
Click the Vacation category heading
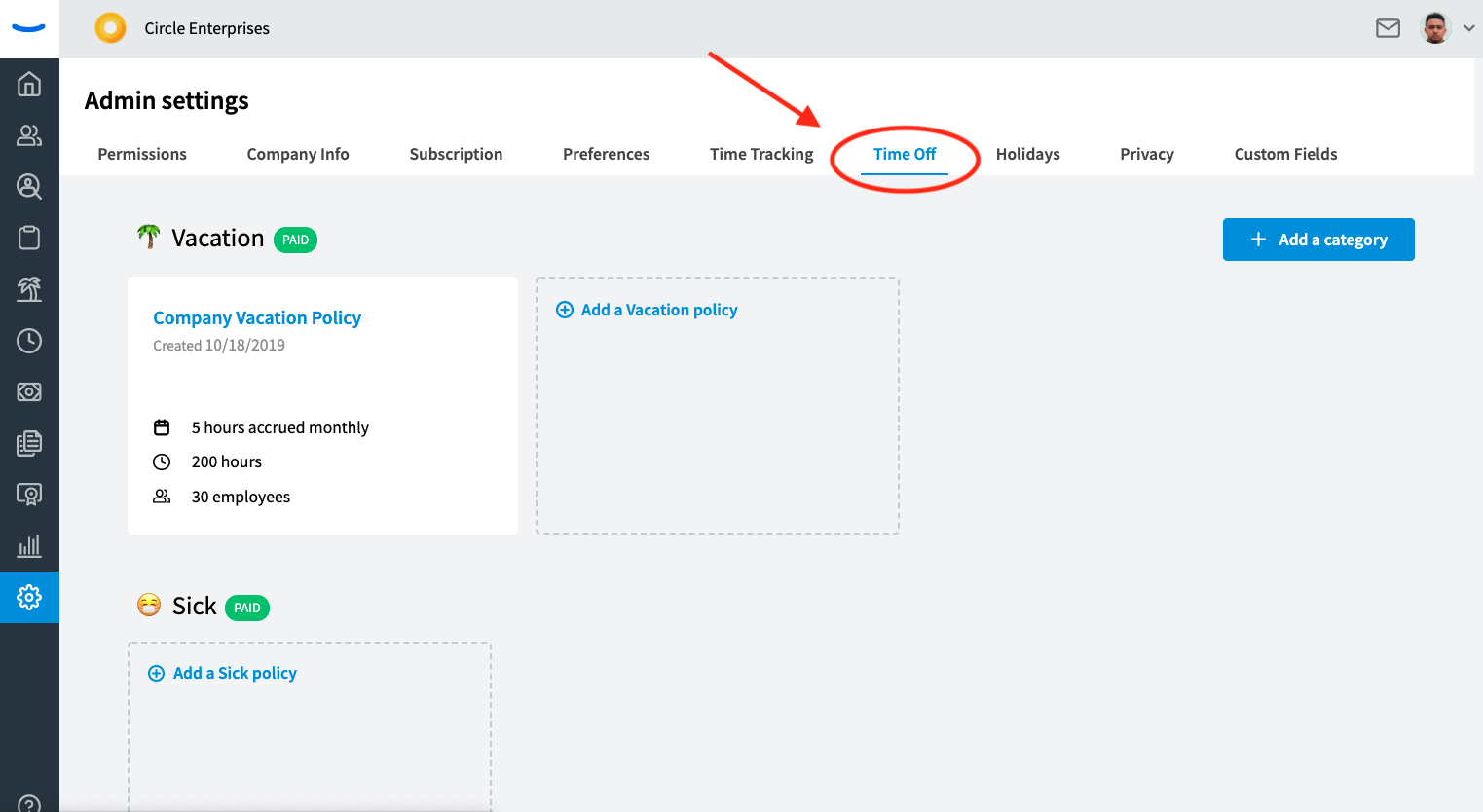218,238
